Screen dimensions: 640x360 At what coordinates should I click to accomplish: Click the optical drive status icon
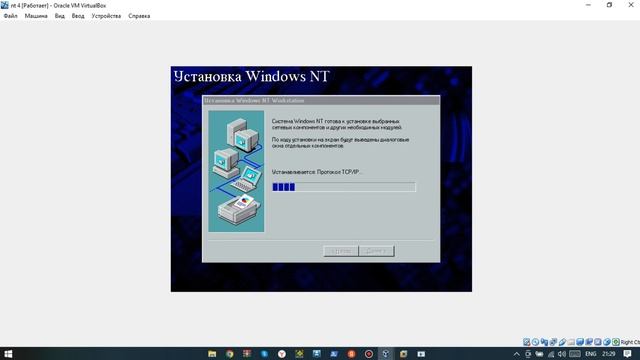536,342
